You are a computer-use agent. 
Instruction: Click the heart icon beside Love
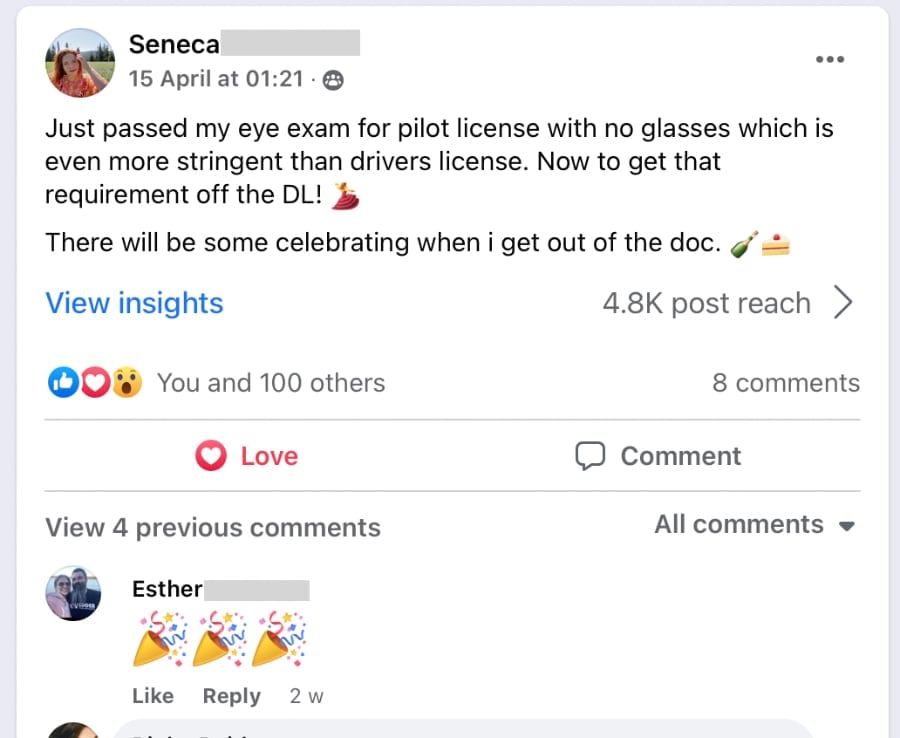point(211,456)
